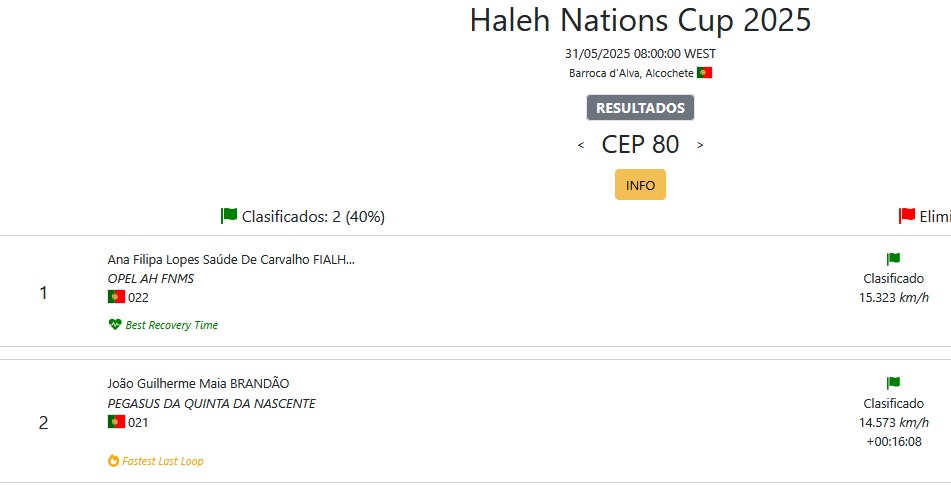
Task: Click the 14.573 km/h speed result
Action: (x=893, y=422)
